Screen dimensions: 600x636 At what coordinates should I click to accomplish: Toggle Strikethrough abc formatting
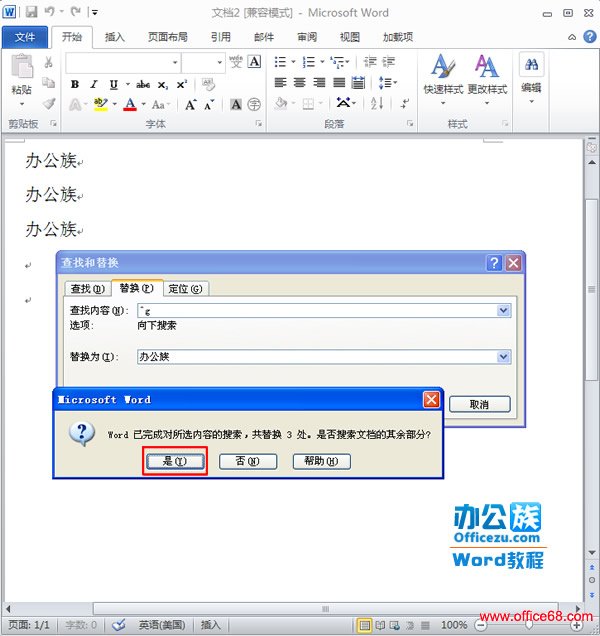point(143,84)
